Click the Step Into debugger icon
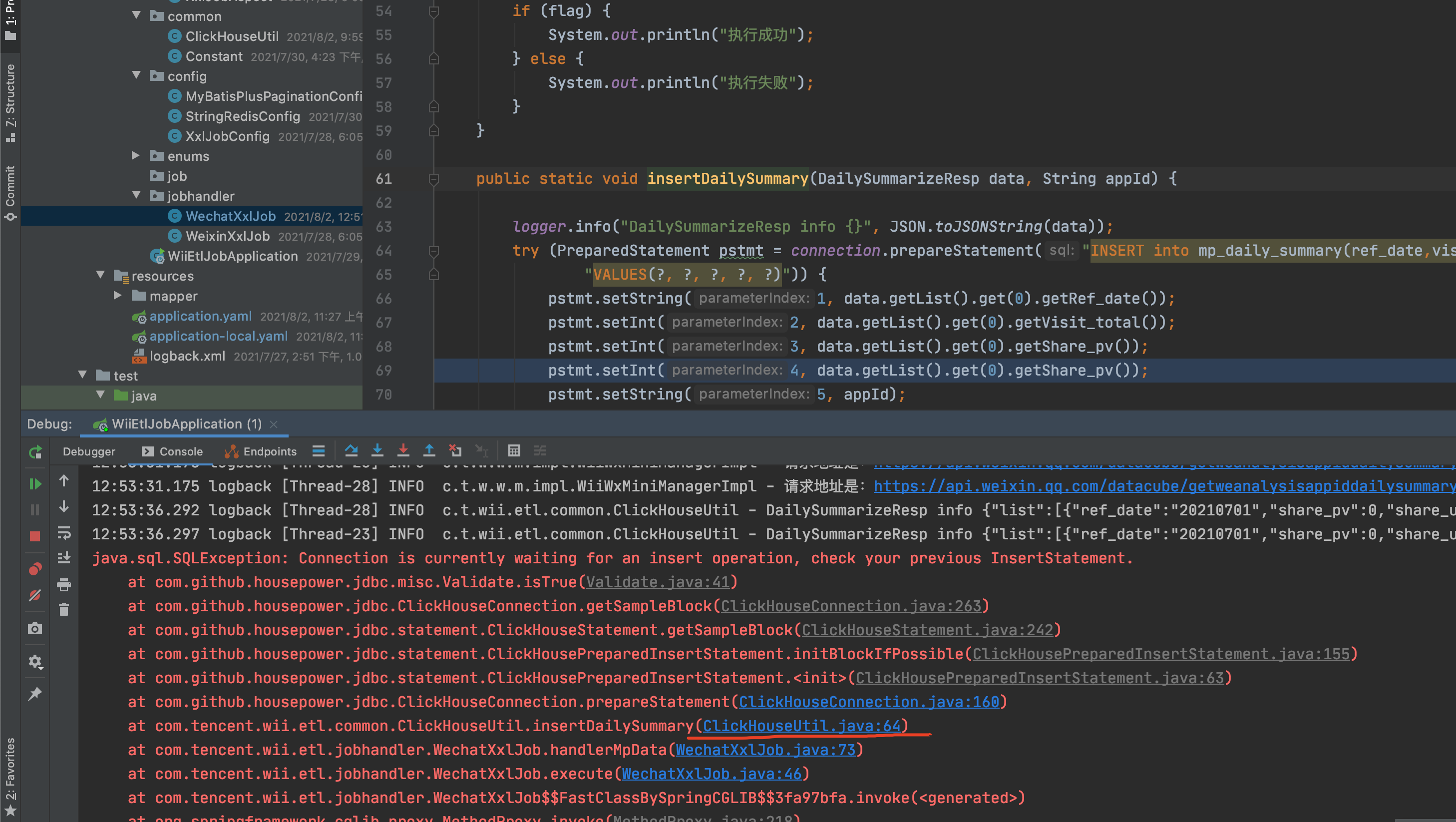This screenshot has width=1456, height=822. pyautogui.click(x=377, y=450)
